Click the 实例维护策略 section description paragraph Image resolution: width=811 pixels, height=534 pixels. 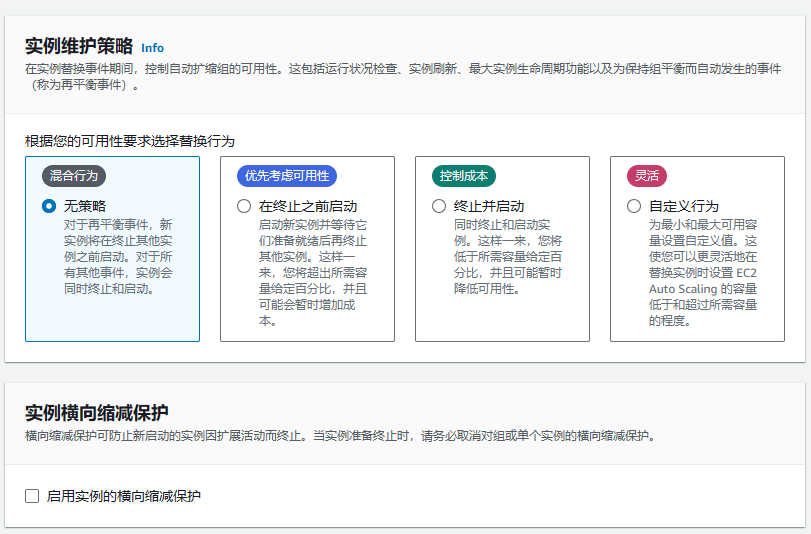click(403, 77)
